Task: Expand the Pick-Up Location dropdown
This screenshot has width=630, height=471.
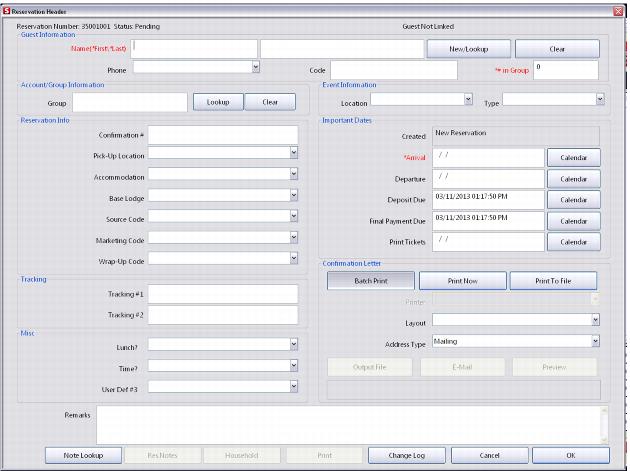Action: (x=294, y=153)
